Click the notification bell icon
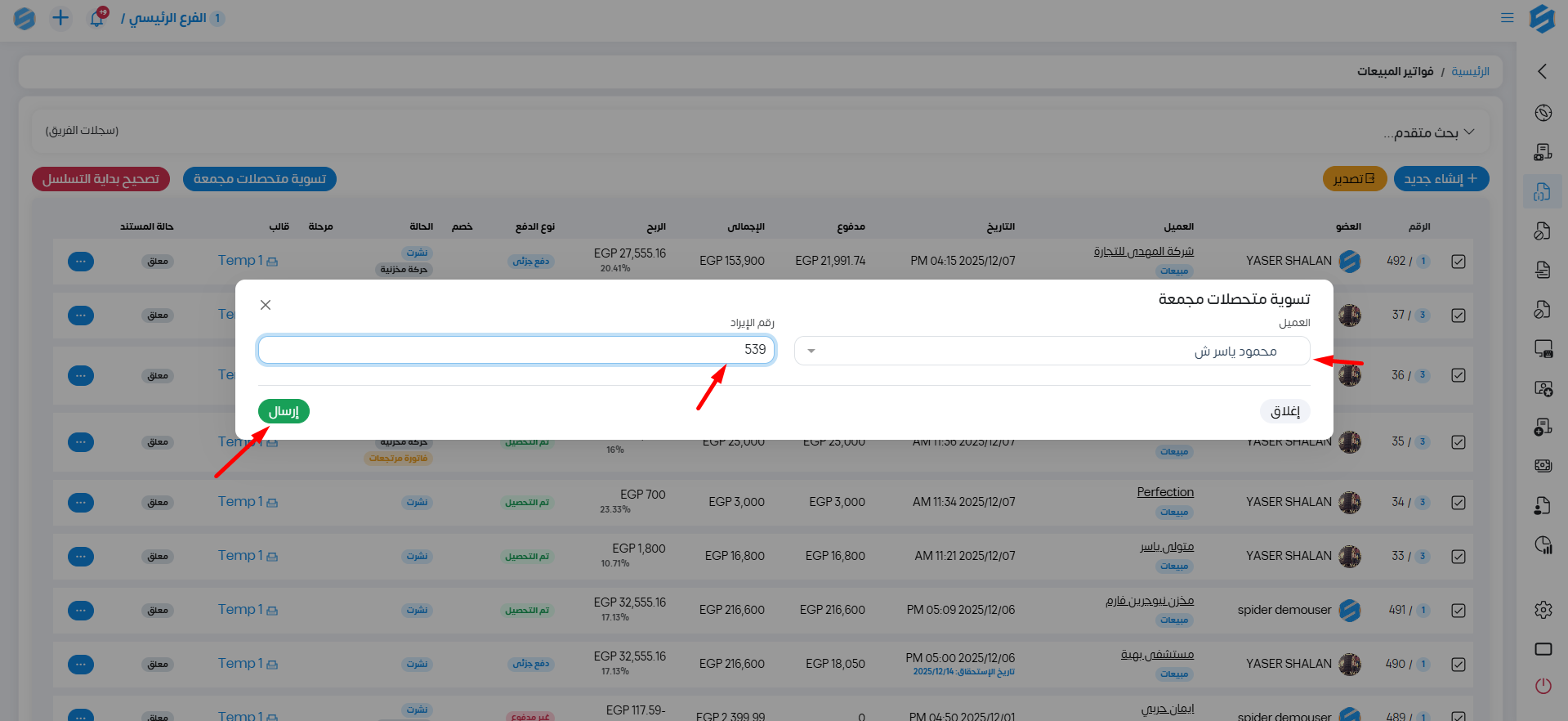The width and height of the screenshot is (1568, 721). 97,18
